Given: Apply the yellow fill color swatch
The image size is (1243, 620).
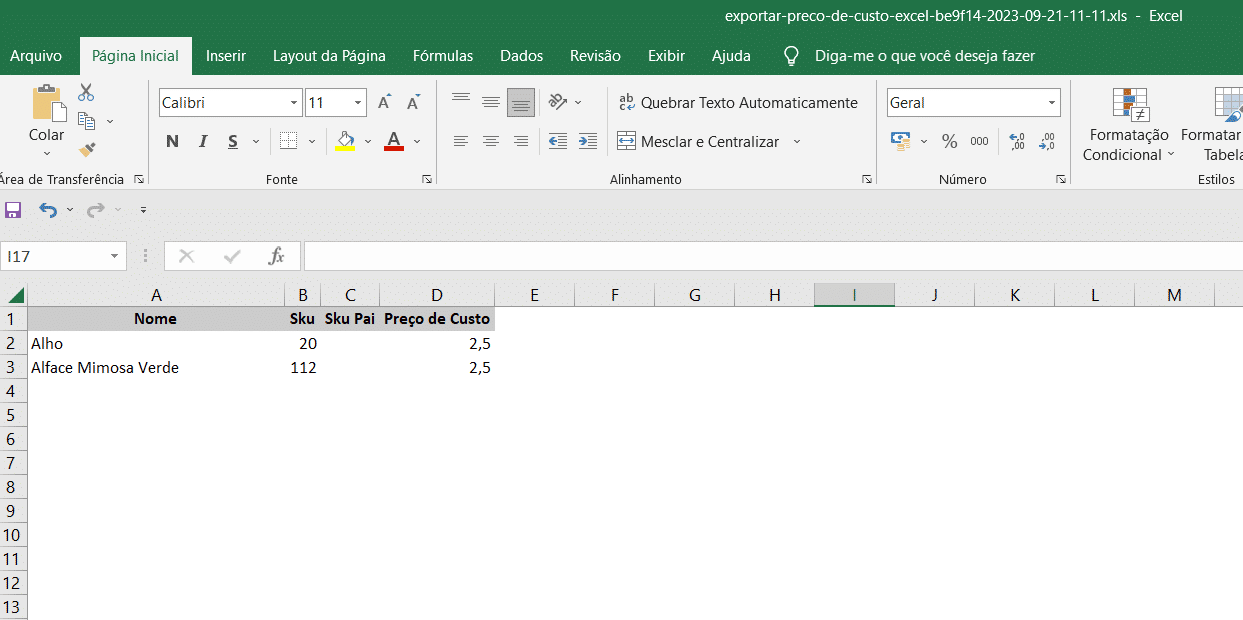Looking at the screenshot, I should (346, 141).
